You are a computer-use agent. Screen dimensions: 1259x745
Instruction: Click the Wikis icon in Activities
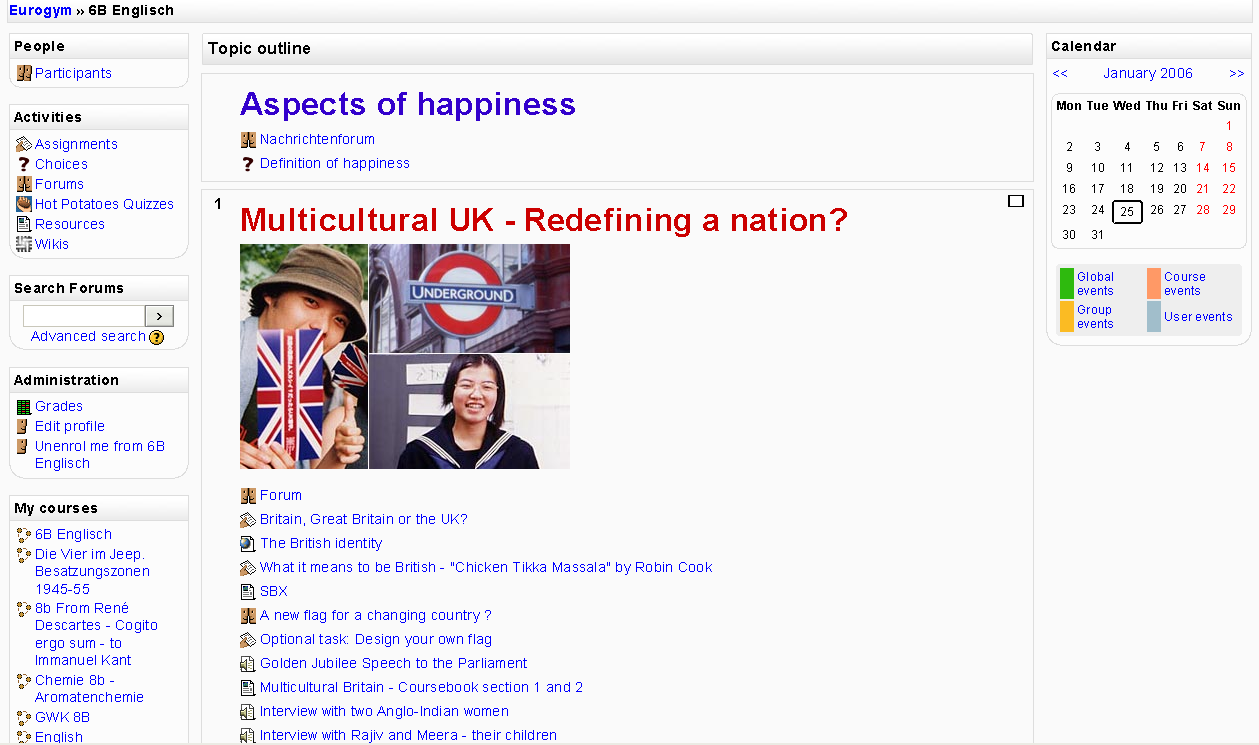coord(24,244)
